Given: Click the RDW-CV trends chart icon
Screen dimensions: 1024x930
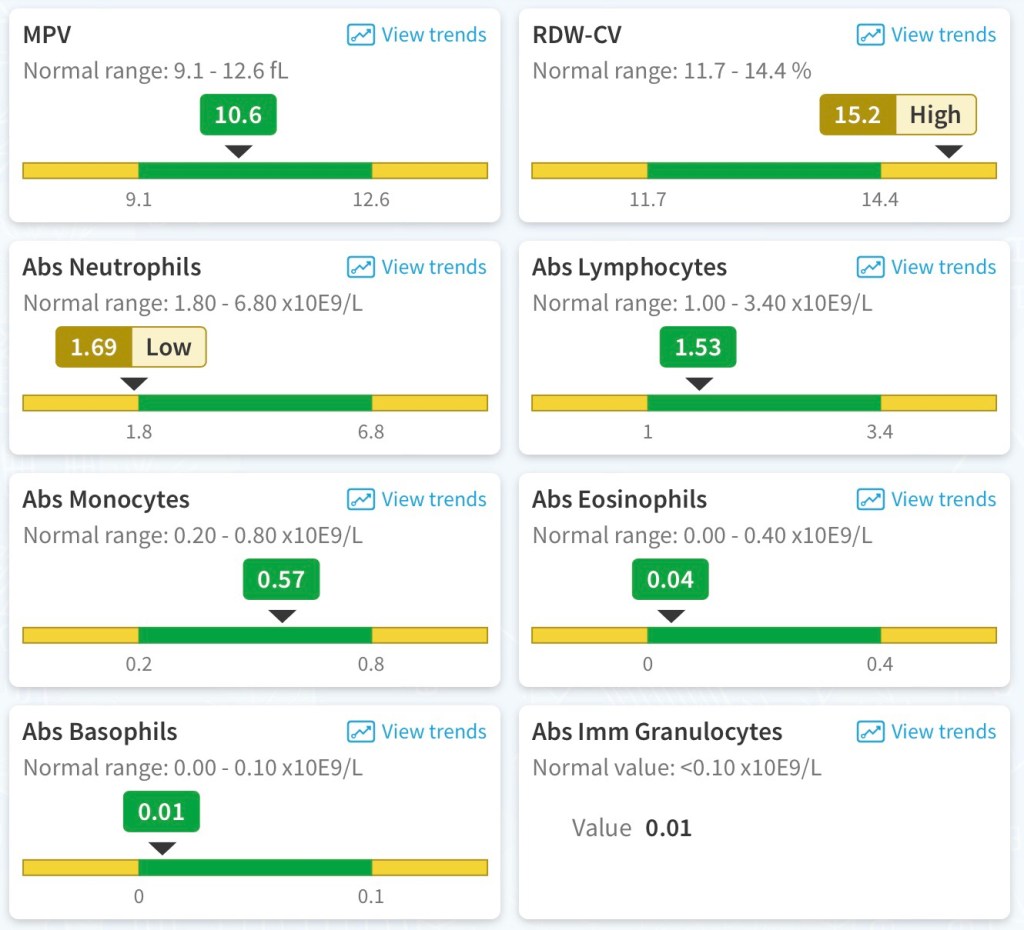Looking at the screenshot, I should click(870, 35).
